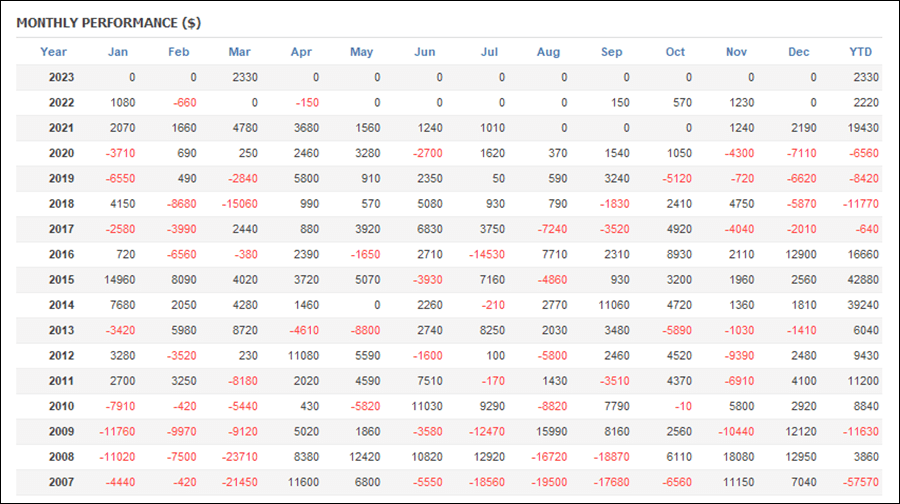The image size is (900, 504).
Task: Click the Nov column header
Action: [x=736, y=52]
